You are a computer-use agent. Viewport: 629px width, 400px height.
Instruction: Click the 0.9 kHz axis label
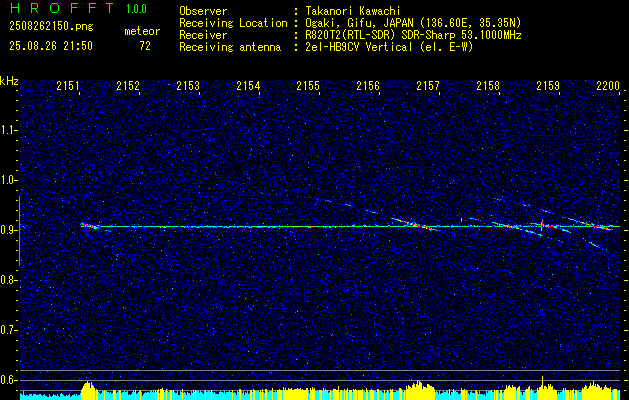9,230
